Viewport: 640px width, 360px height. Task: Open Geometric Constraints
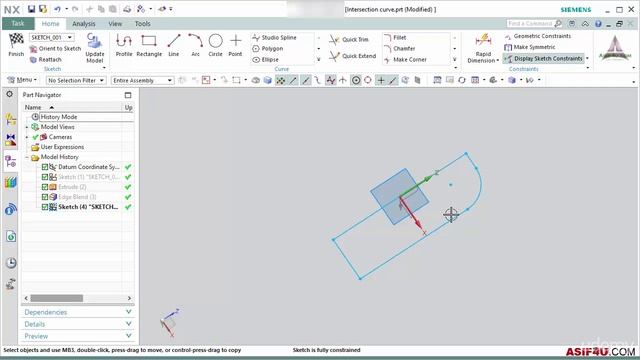coord(538,36)
